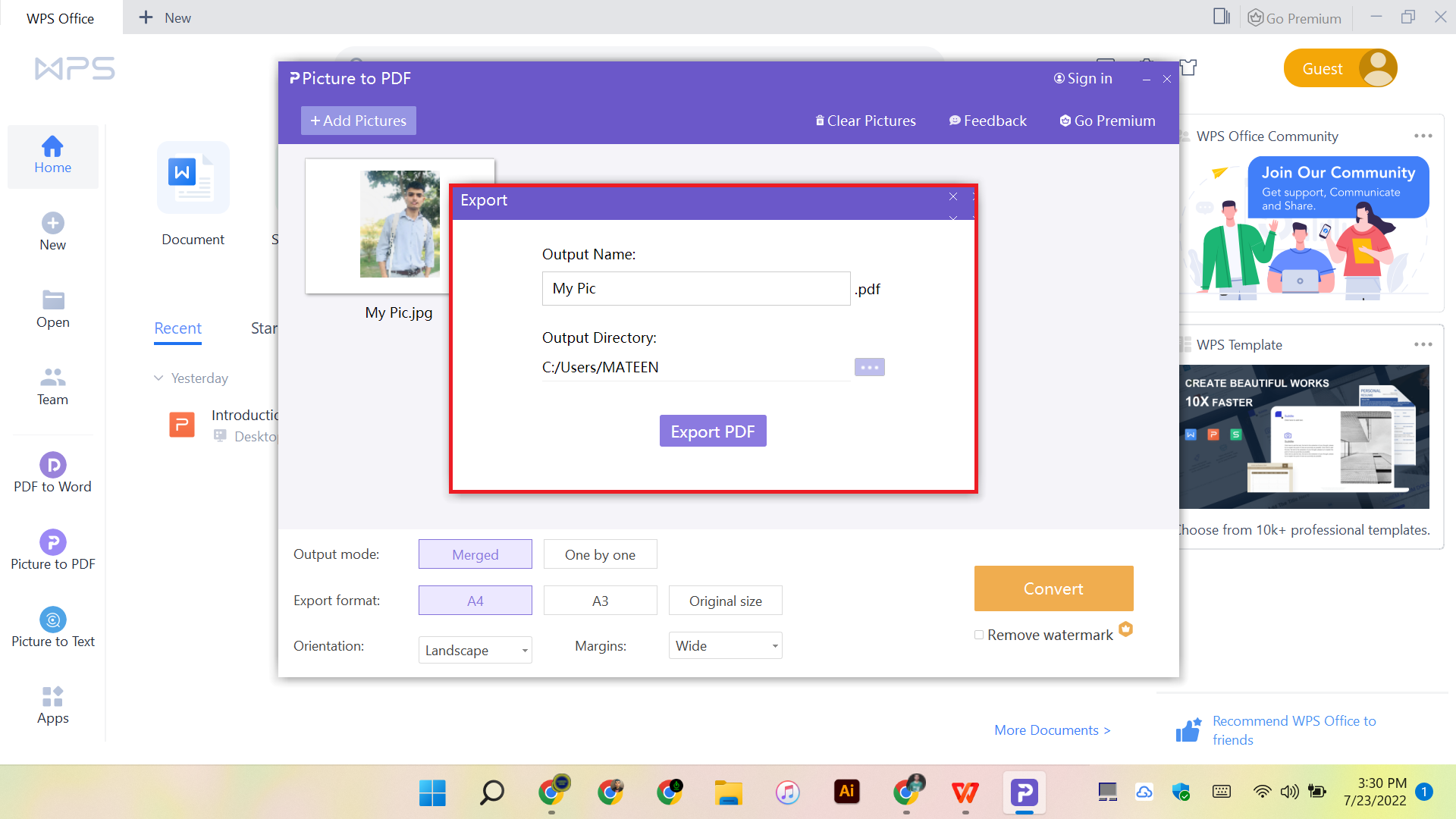Open the PDF to Word tool

(52, 472)
